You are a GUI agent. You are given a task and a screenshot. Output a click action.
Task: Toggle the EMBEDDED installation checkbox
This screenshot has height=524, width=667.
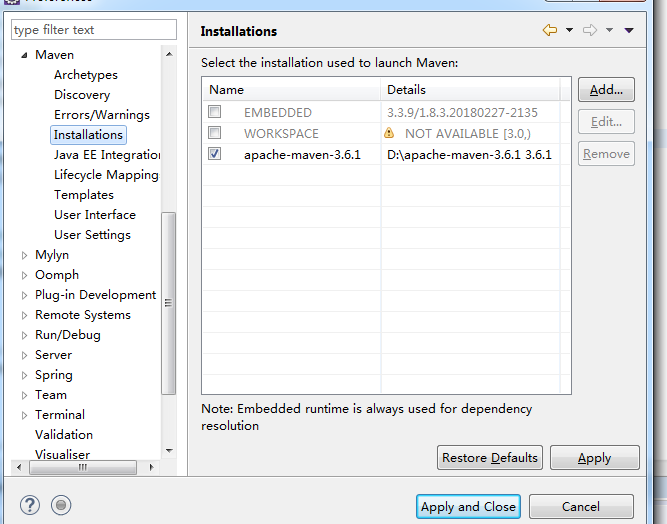(x=214, y=112)
